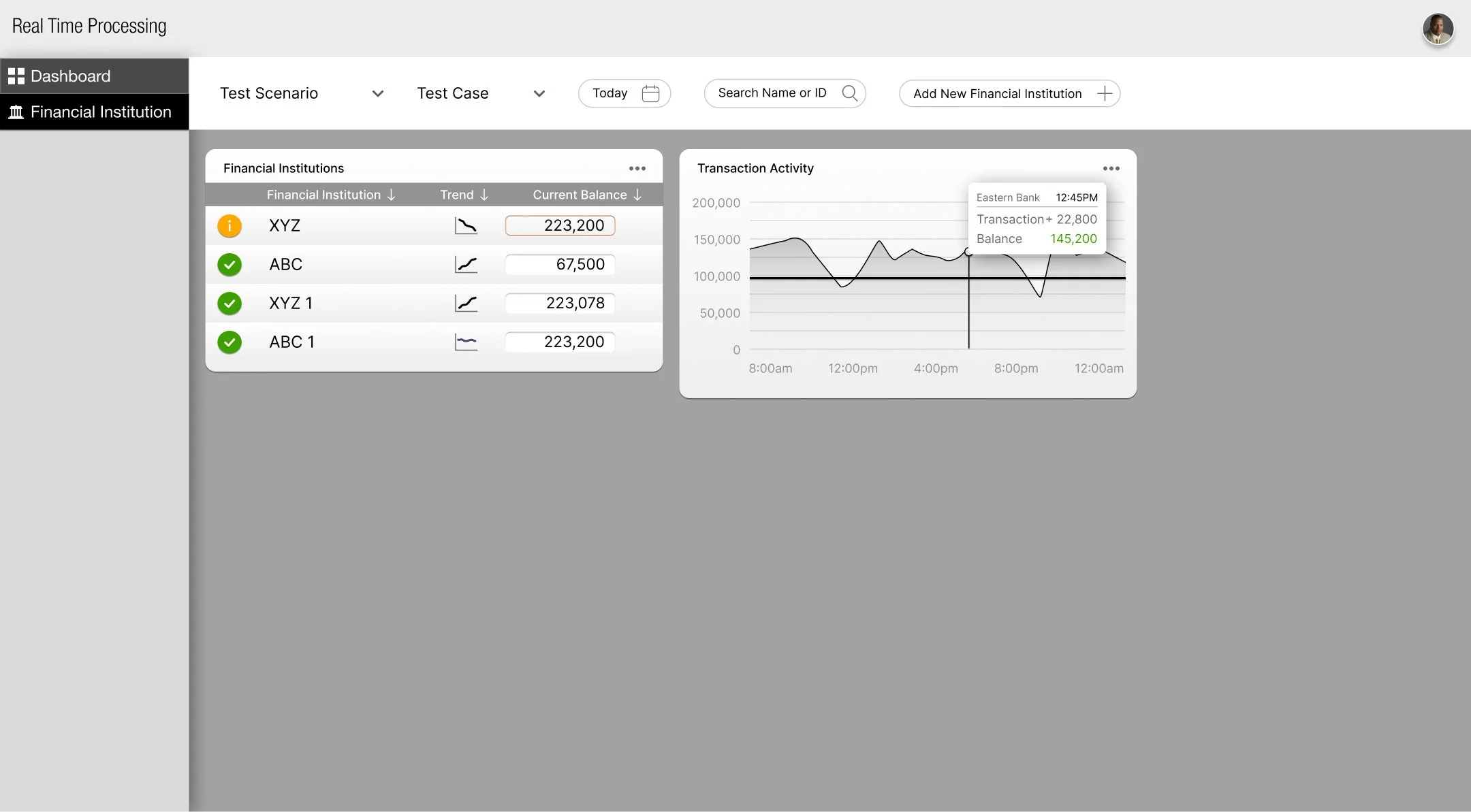Viewport: 1471px width, 812px height.
Task: Click the orange warning icon for XYZ
Action: coord(230,225)
